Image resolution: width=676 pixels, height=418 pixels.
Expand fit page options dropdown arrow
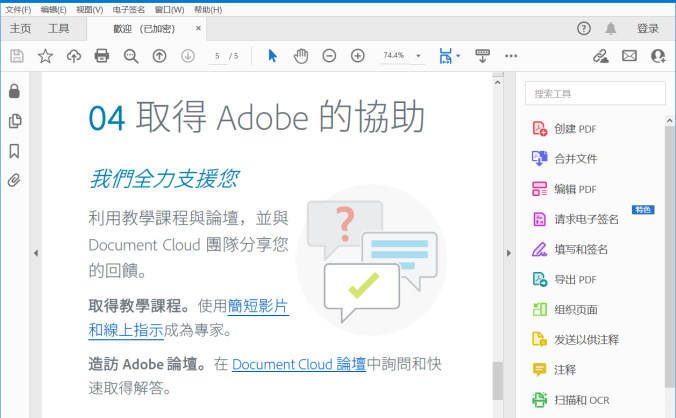click(x=458, y=56)
